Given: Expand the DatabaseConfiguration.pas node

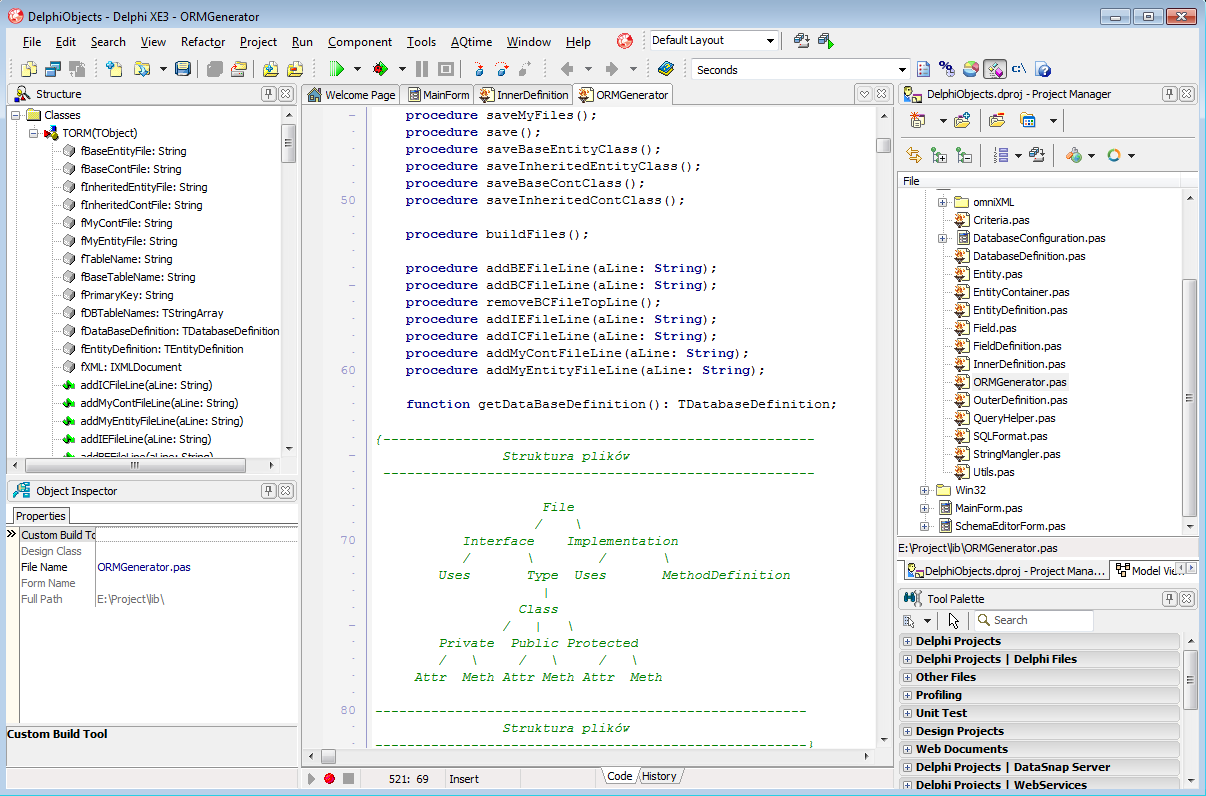Looking at the screenshot, I should (x=942, y=238).
